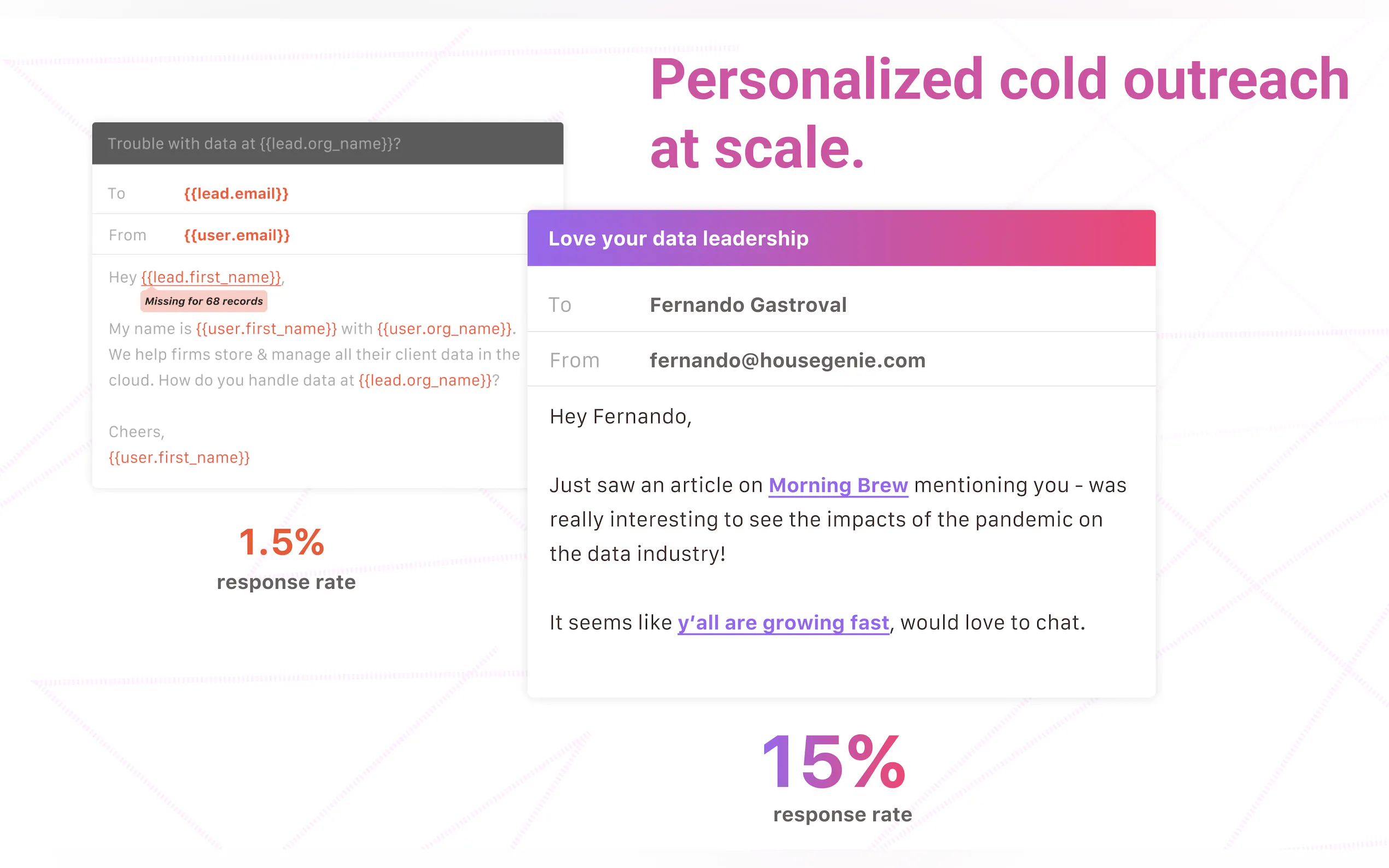Click the {{user.email}} sender field
1389x868 pixels.
click(x=237, y=236)
